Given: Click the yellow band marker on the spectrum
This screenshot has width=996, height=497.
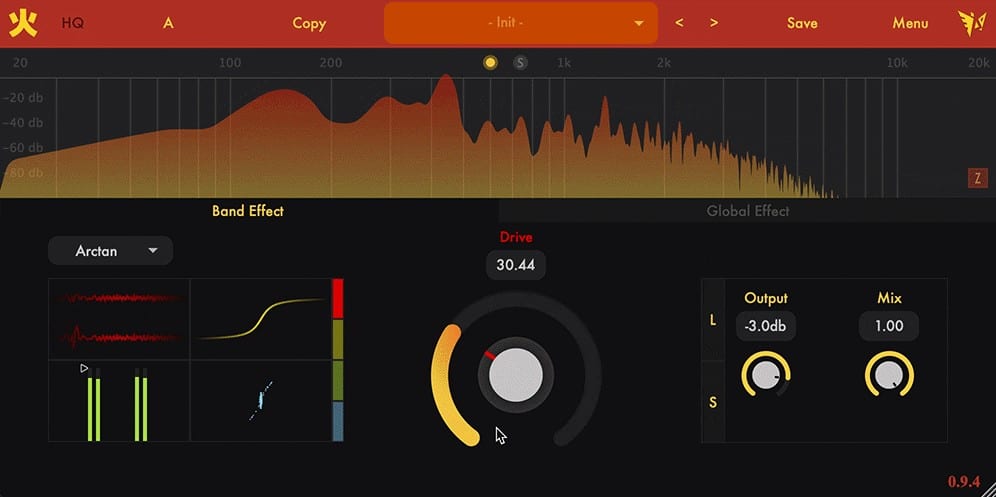Looking at the screenshot, I should pyautogui.click(x=490, y=63).
